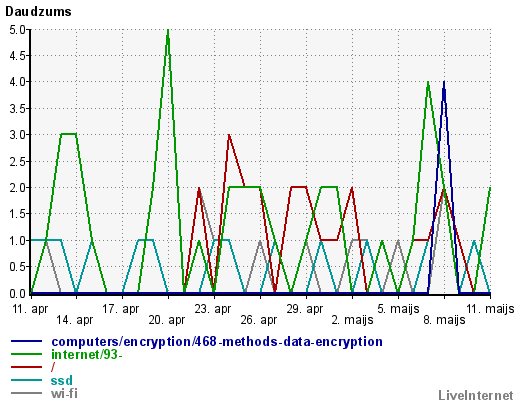Click the '3.0' y-axis value
Screen dimensions: 520x405
pos(17,135)
